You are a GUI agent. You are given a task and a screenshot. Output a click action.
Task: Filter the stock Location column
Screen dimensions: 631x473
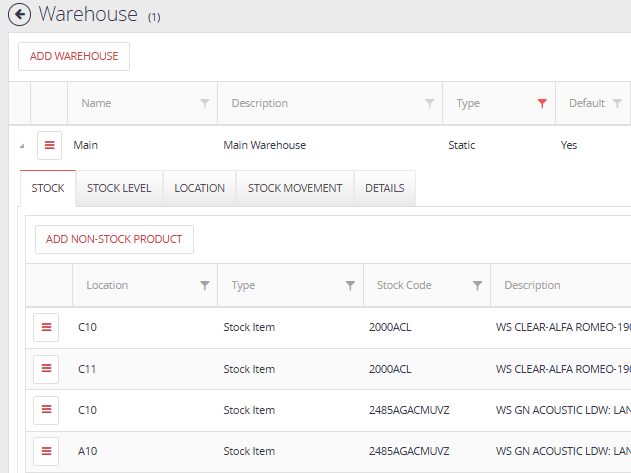(205, 285)
